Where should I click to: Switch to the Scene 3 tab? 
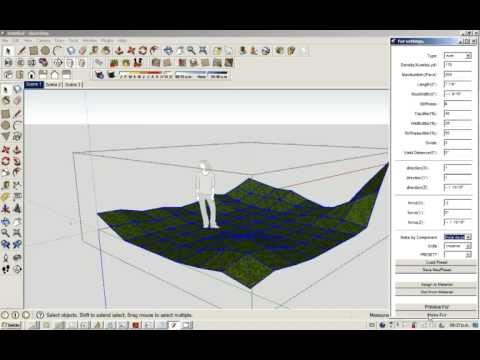click(x=73, y=85)
